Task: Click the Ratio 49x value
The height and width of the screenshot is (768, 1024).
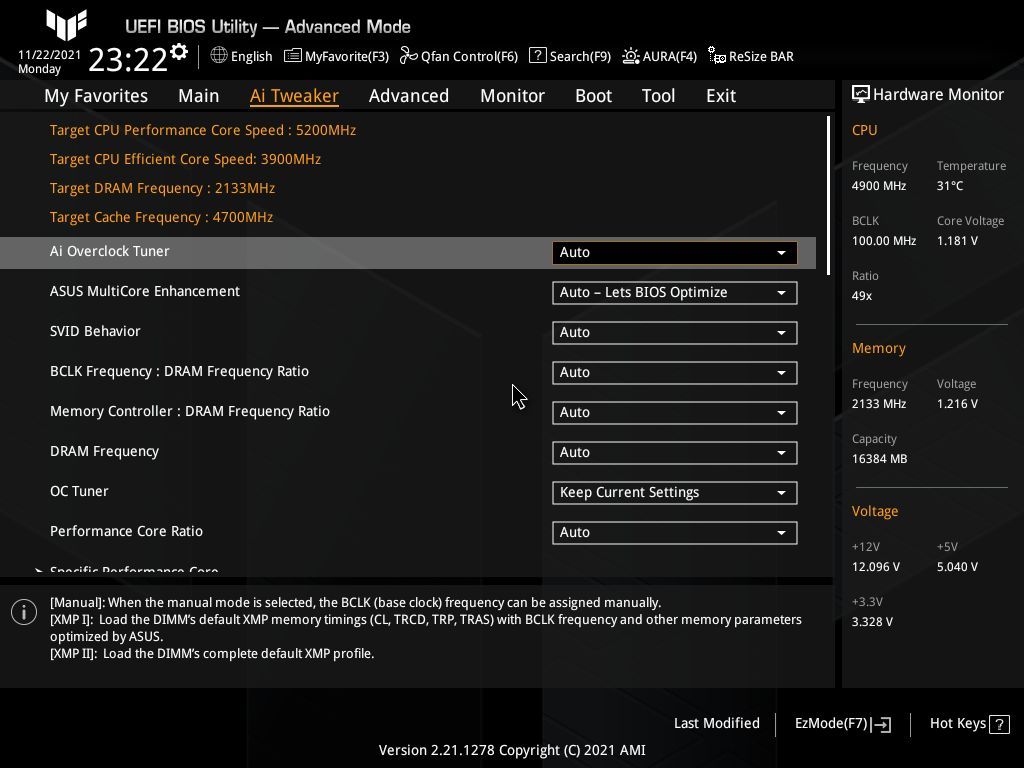Action: click(862, 296)
